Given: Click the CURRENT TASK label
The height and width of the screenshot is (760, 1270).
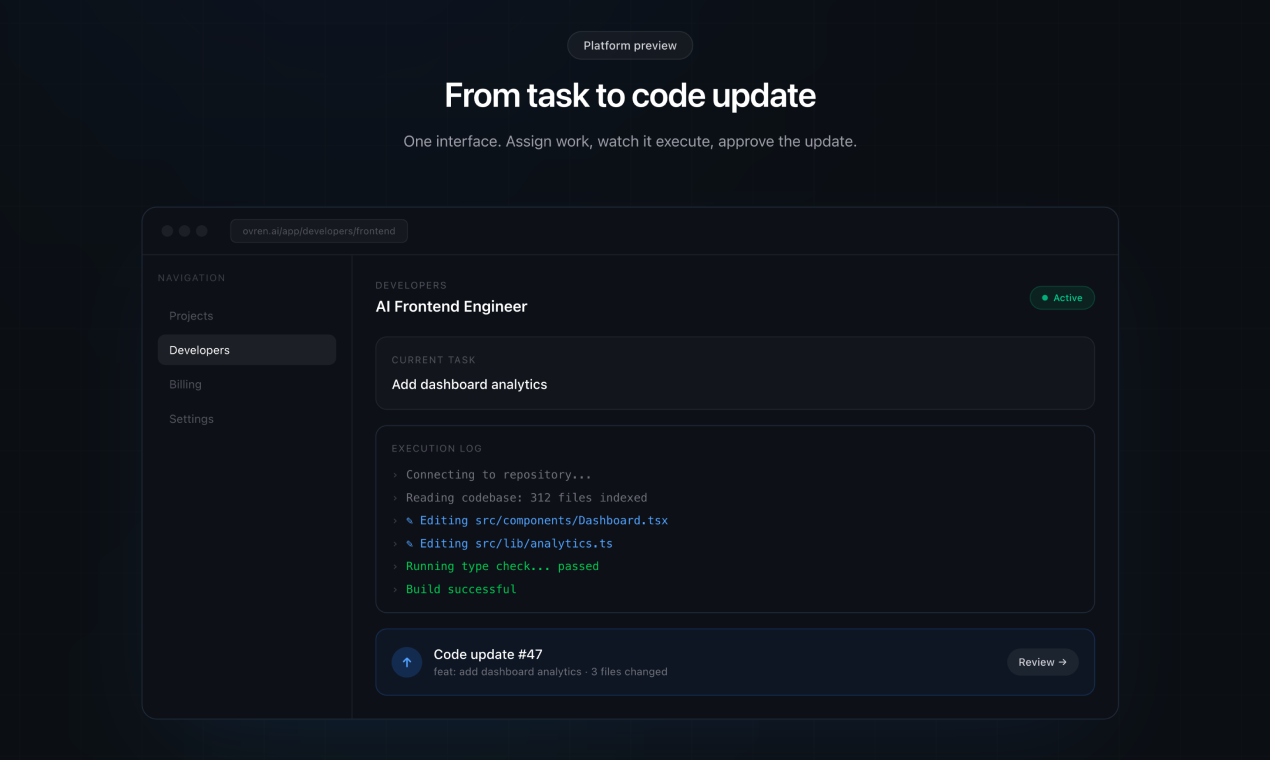Looking at the screenshot, I should (433, 360).
